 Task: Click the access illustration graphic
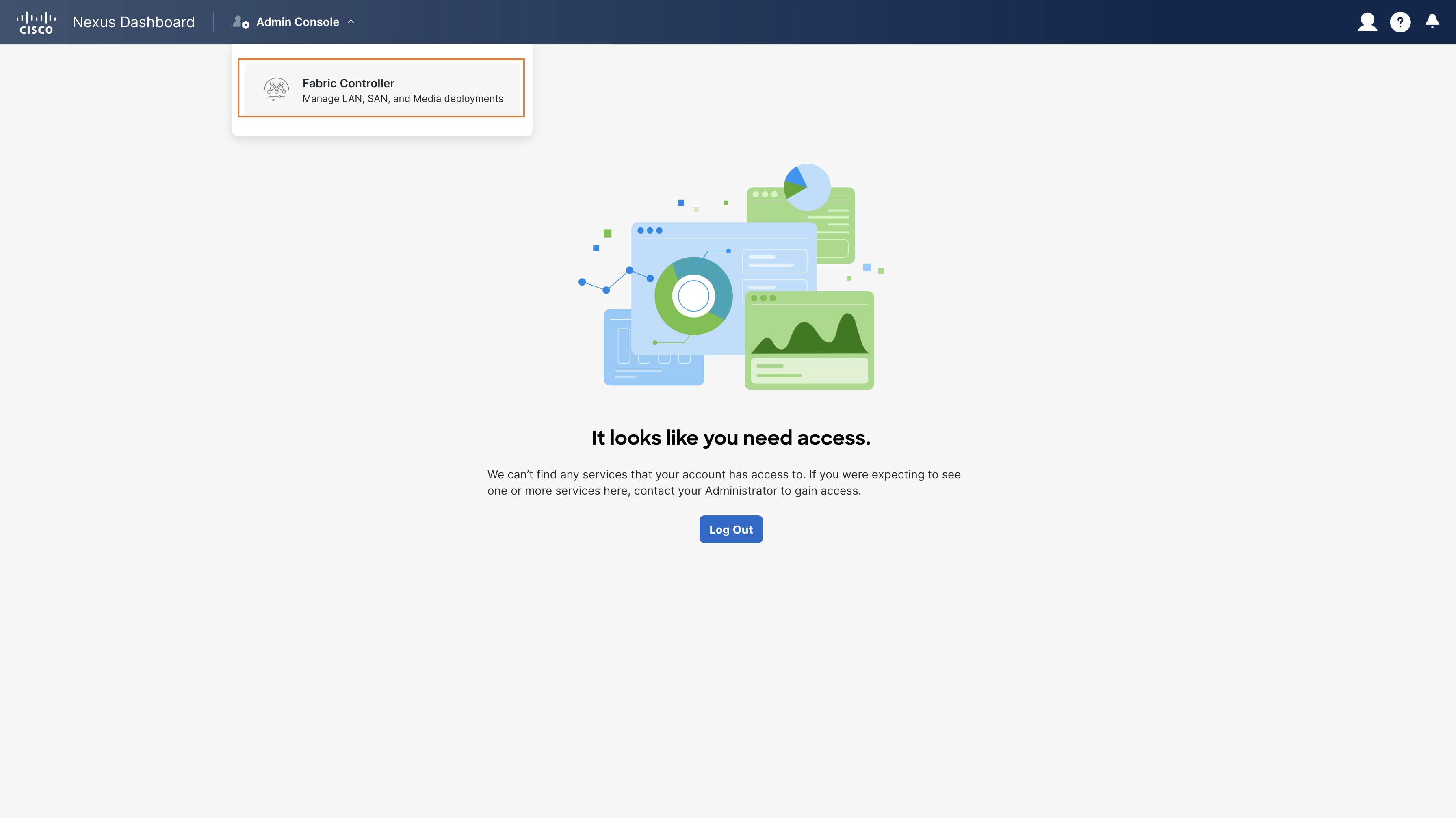[x=731, y=277]
